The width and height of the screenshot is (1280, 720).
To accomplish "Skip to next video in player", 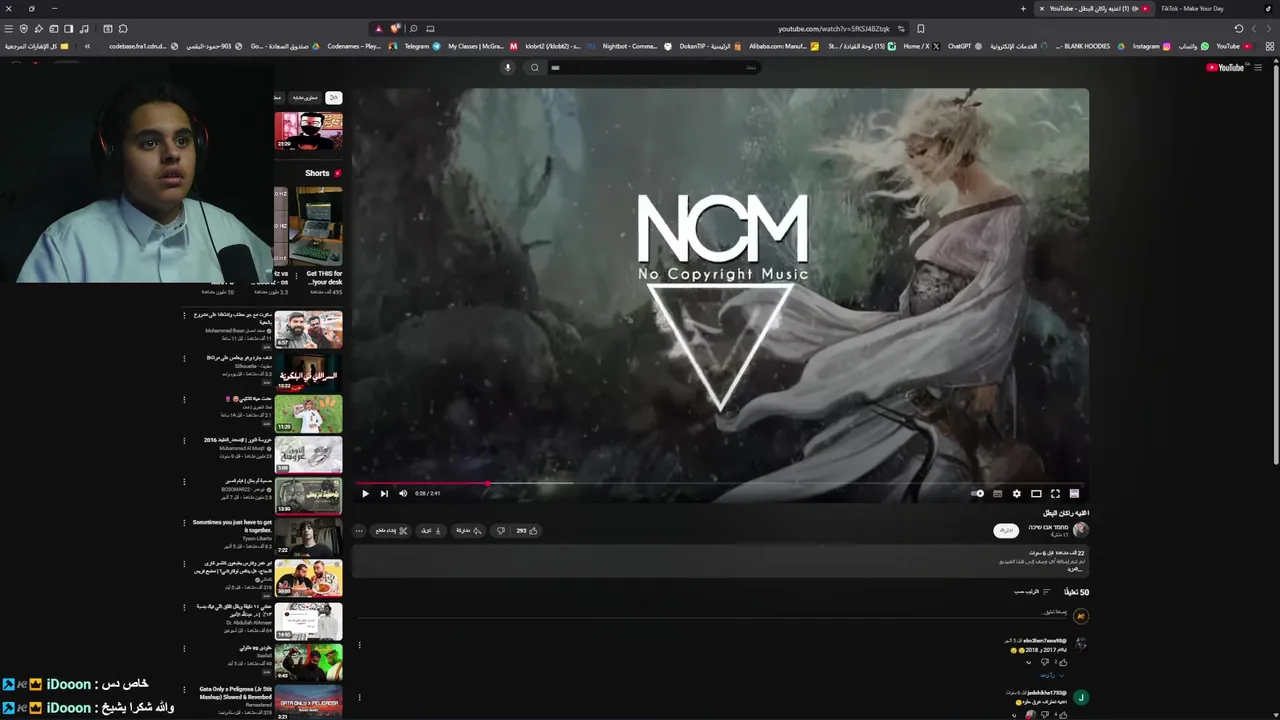I will (384, 493).
